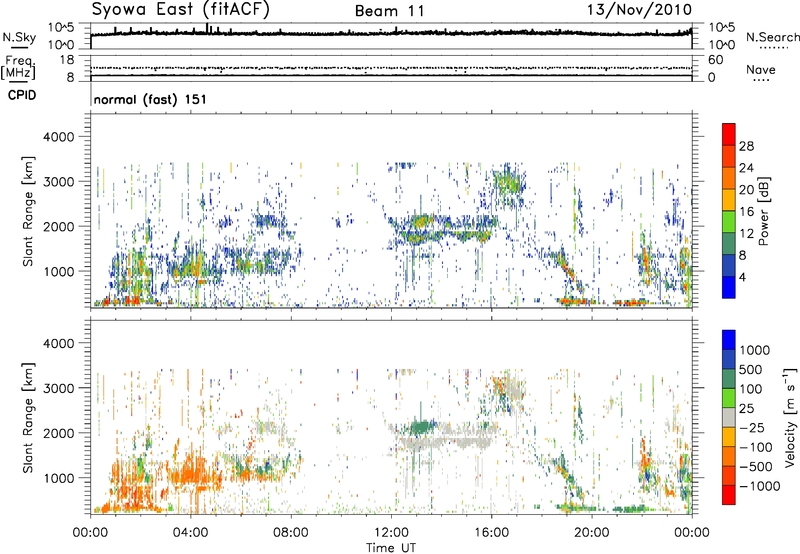Click the blue top segment of Velocity colorbar

tap(729, 340)
